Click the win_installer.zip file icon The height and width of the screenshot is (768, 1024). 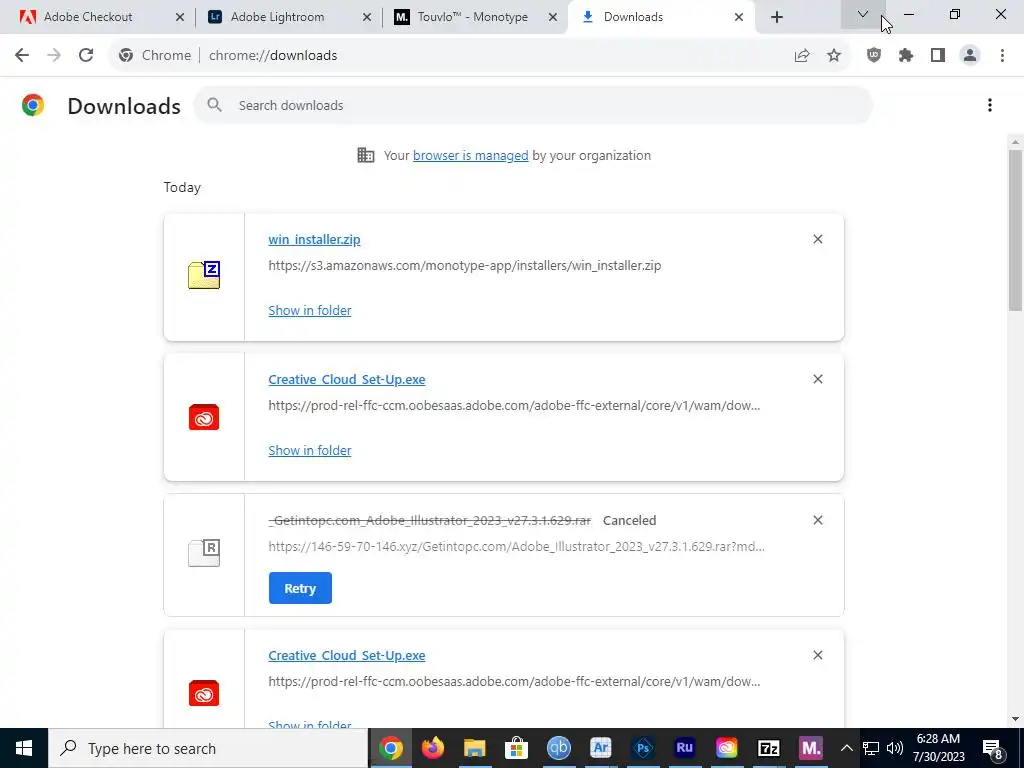204,275
